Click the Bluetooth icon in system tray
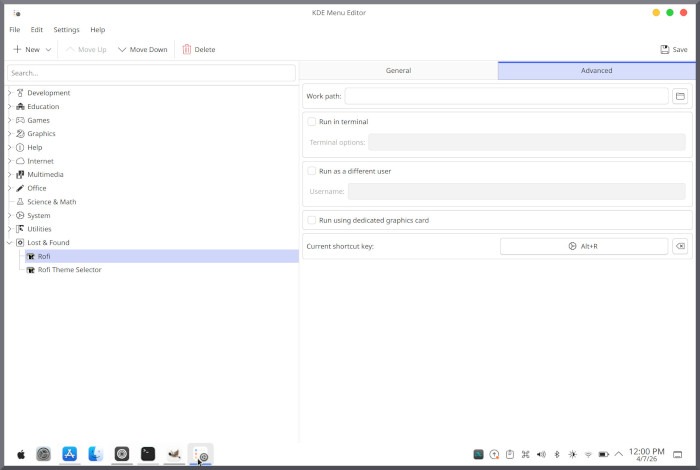This screenshot has width=700, height=470. click(557, 454)
